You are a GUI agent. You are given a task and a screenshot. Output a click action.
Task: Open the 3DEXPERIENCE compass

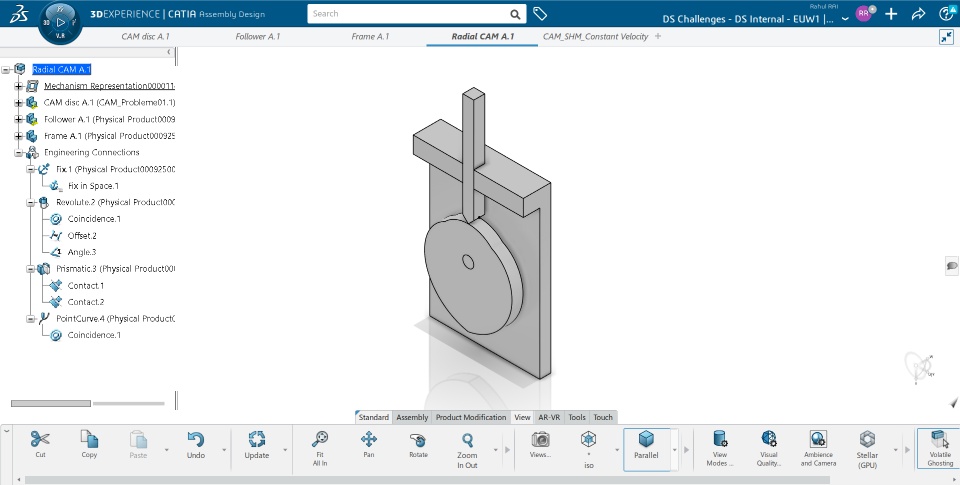(60, 22)
